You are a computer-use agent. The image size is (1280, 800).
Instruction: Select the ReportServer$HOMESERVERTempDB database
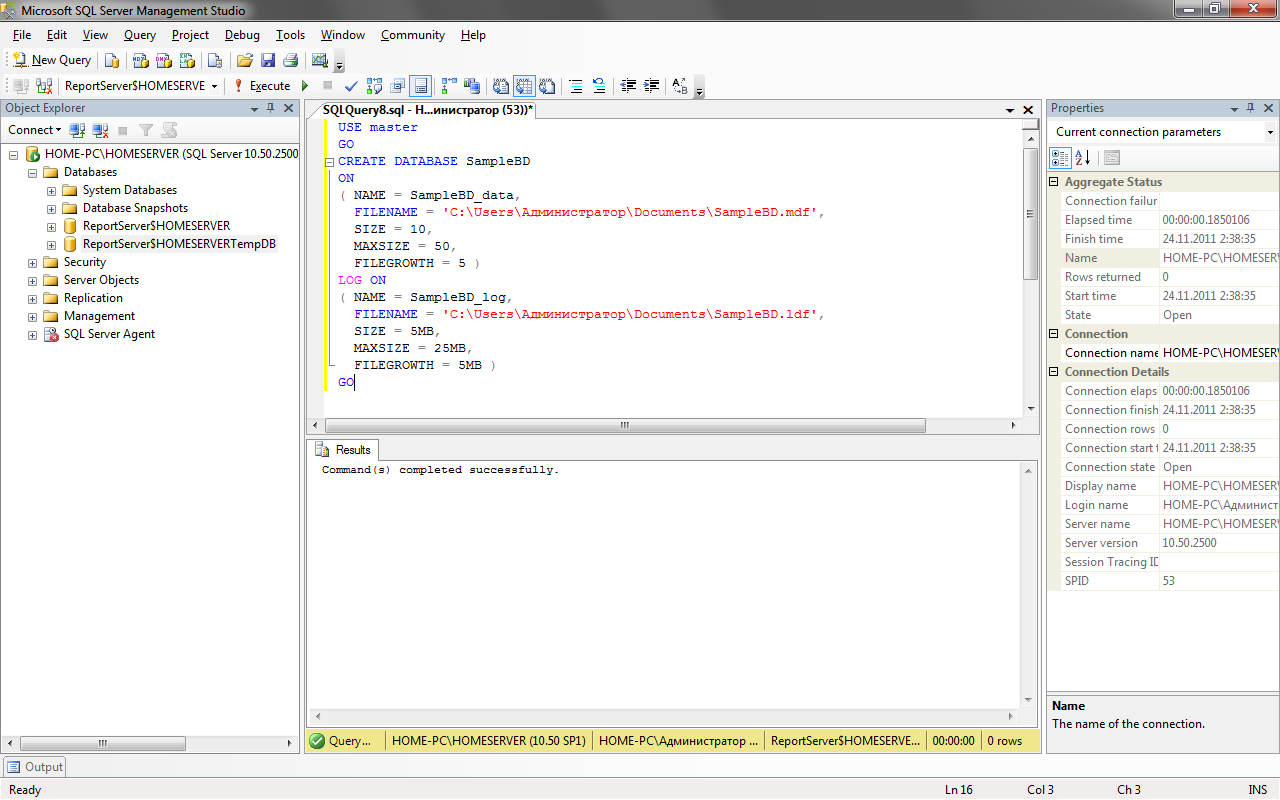[179, 244]
